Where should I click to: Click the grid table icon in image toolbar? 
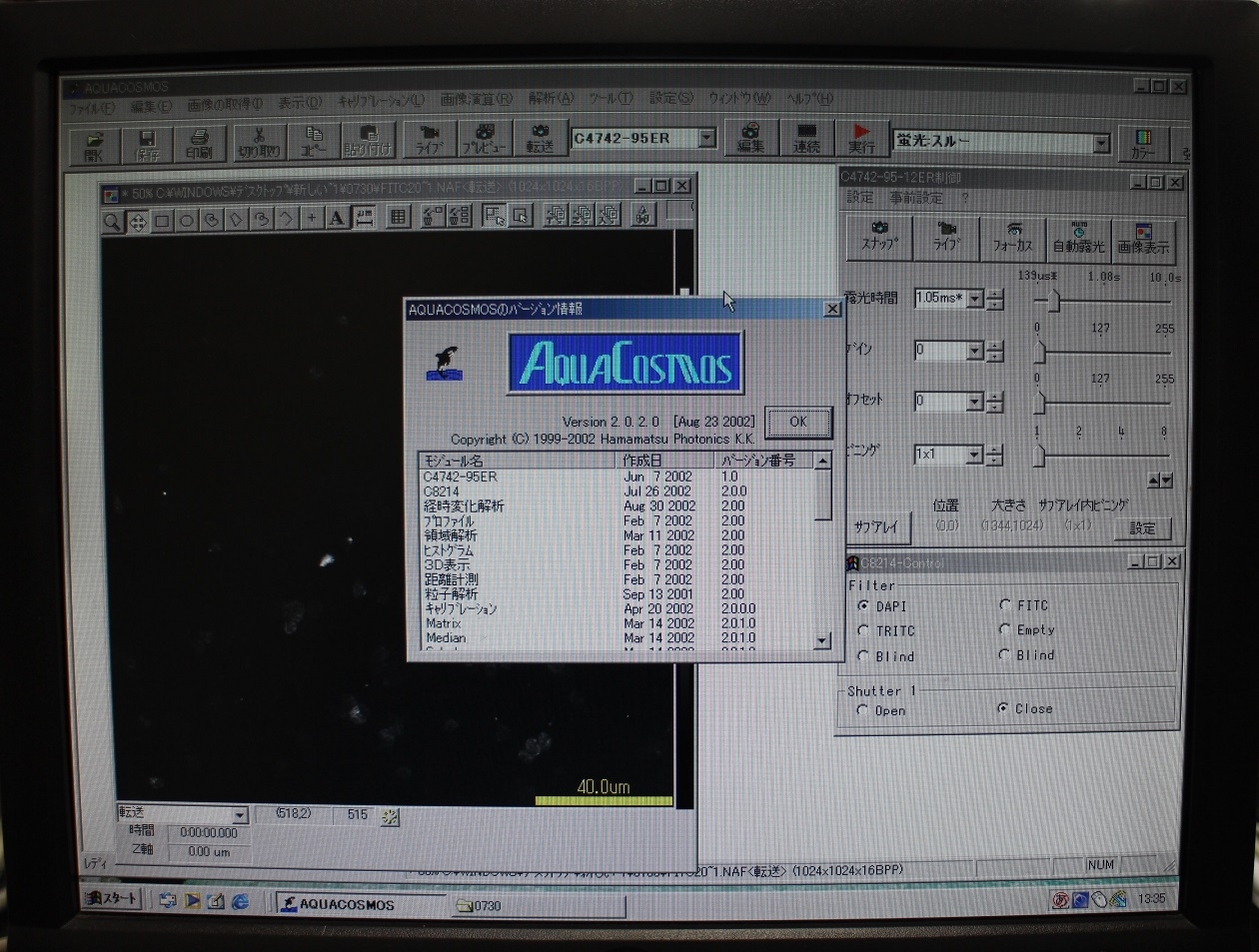[398, 217]
